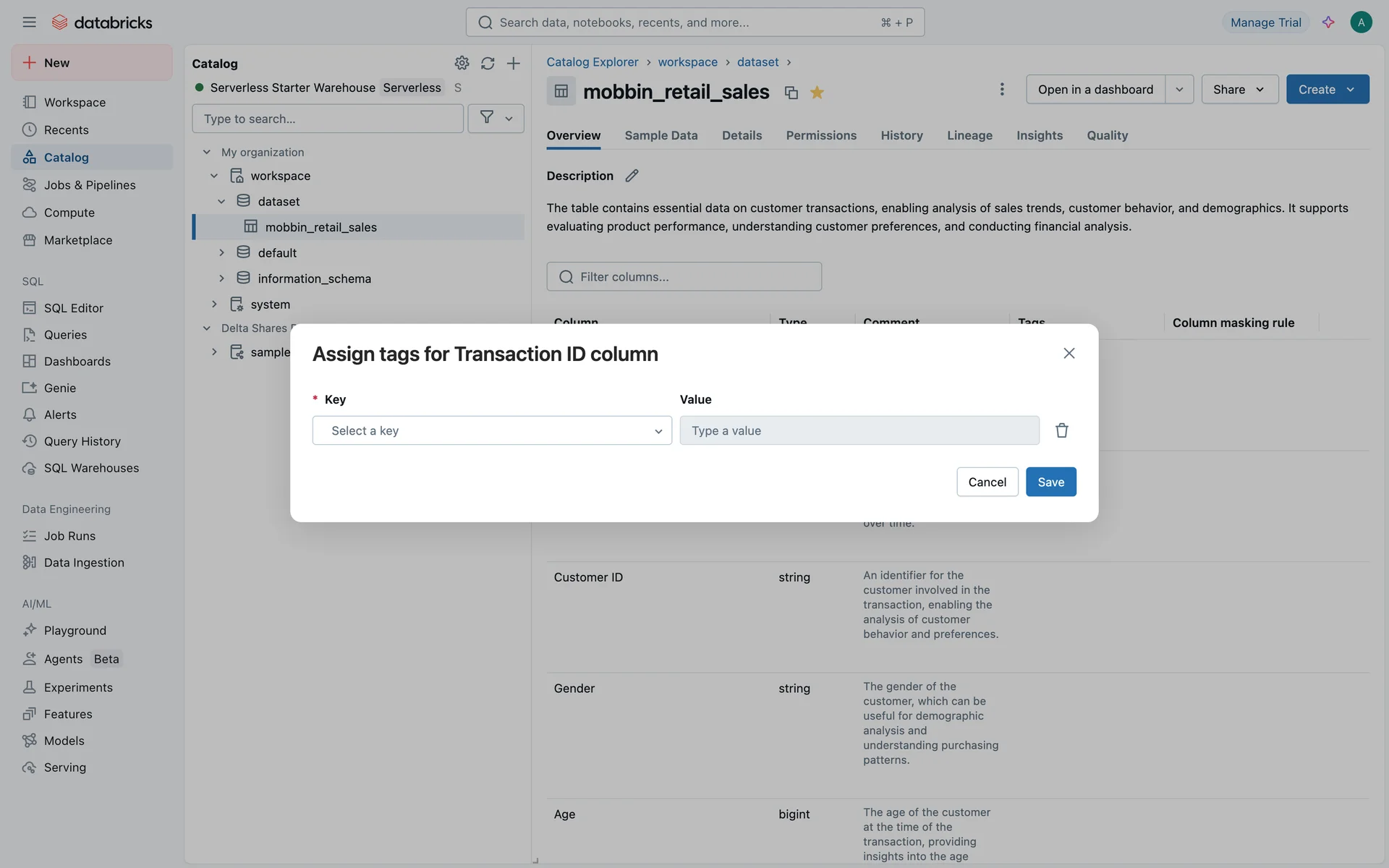Open the Lineage tab
This screenshot has width=1389, height=868.
click(x=969, y=135)
